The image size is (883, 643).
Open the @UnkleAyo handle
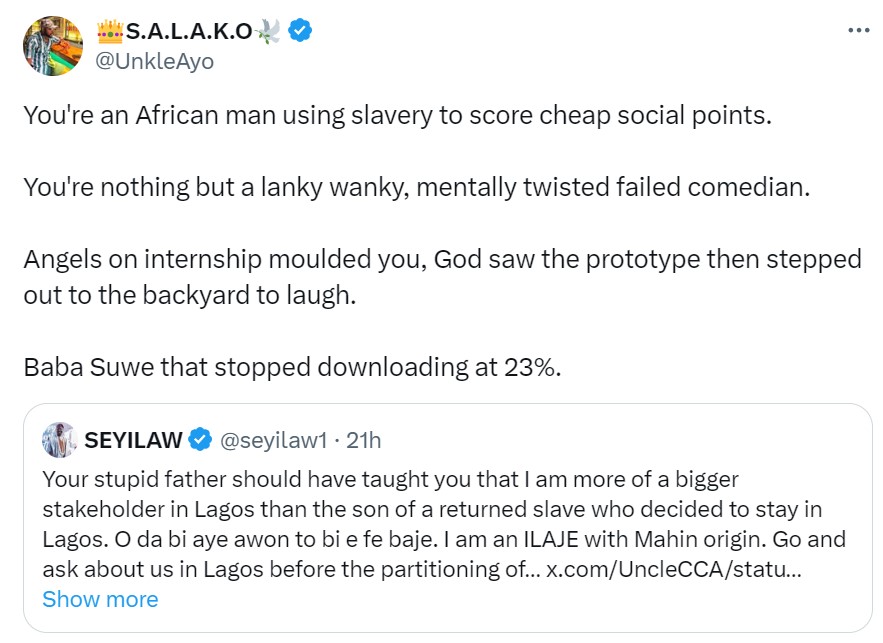pos(154,61)
